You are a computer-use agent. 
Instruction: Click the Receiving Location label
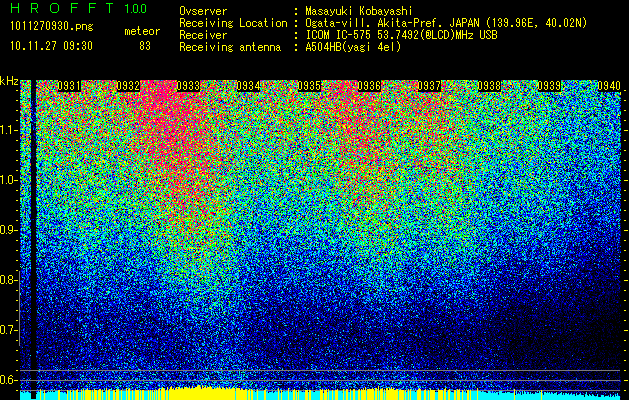point(233,23)
